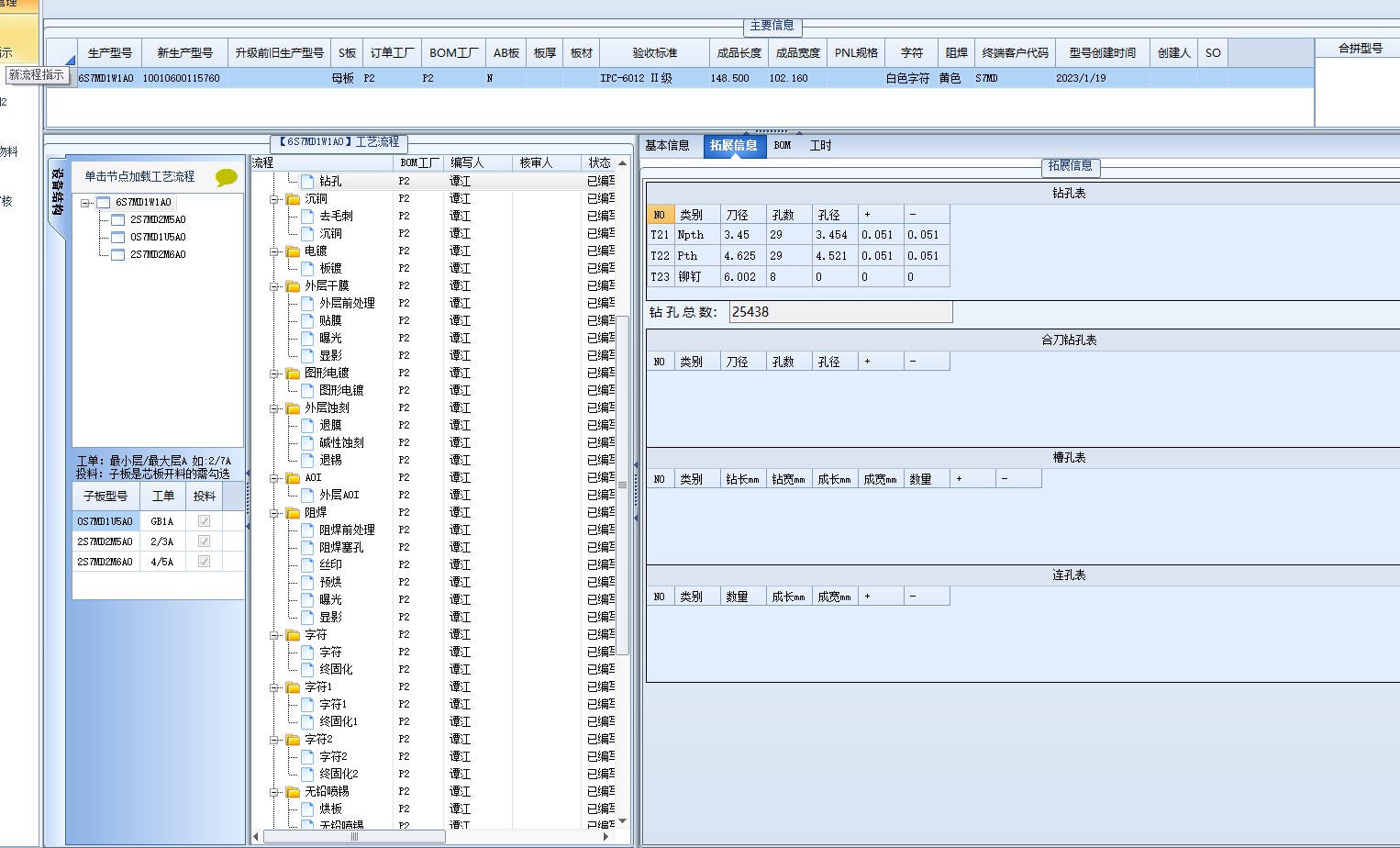Collapse the 沉铜 process group
Viewport: 1400px width, 848px height.
(274, 199)
